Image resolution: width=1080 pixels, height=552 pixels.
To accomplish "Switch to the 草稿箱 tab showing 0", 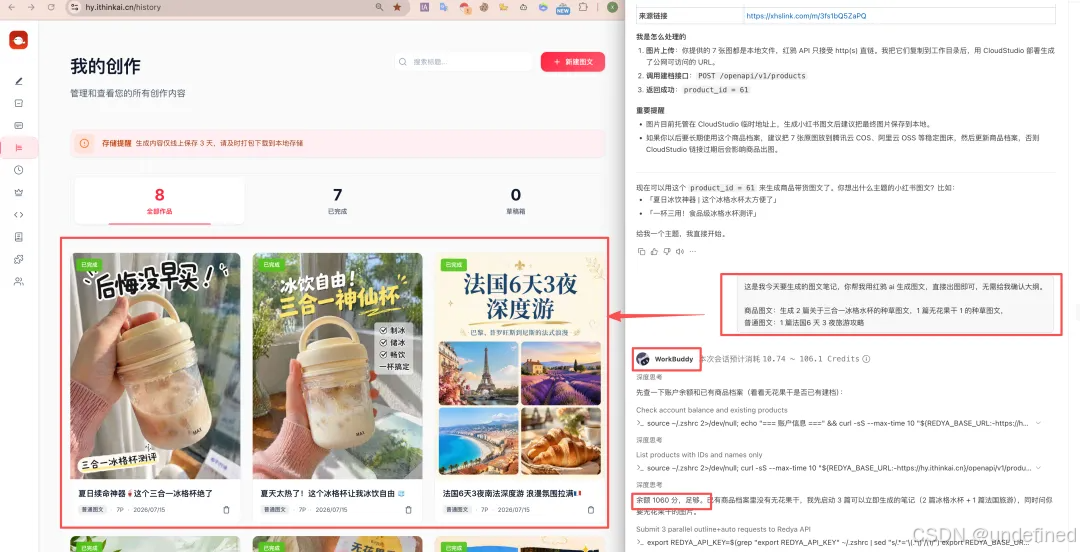I will tap(516, 201).
